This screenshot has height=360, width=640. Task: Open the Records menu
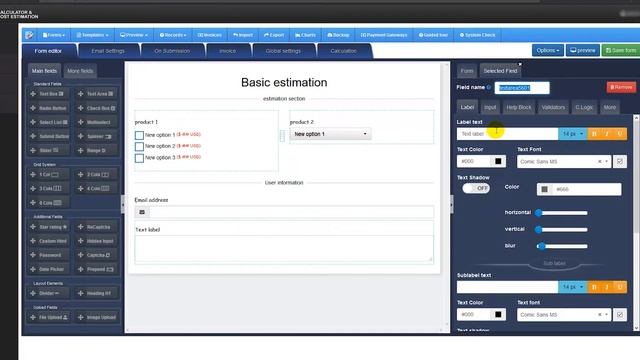point(173,35)
